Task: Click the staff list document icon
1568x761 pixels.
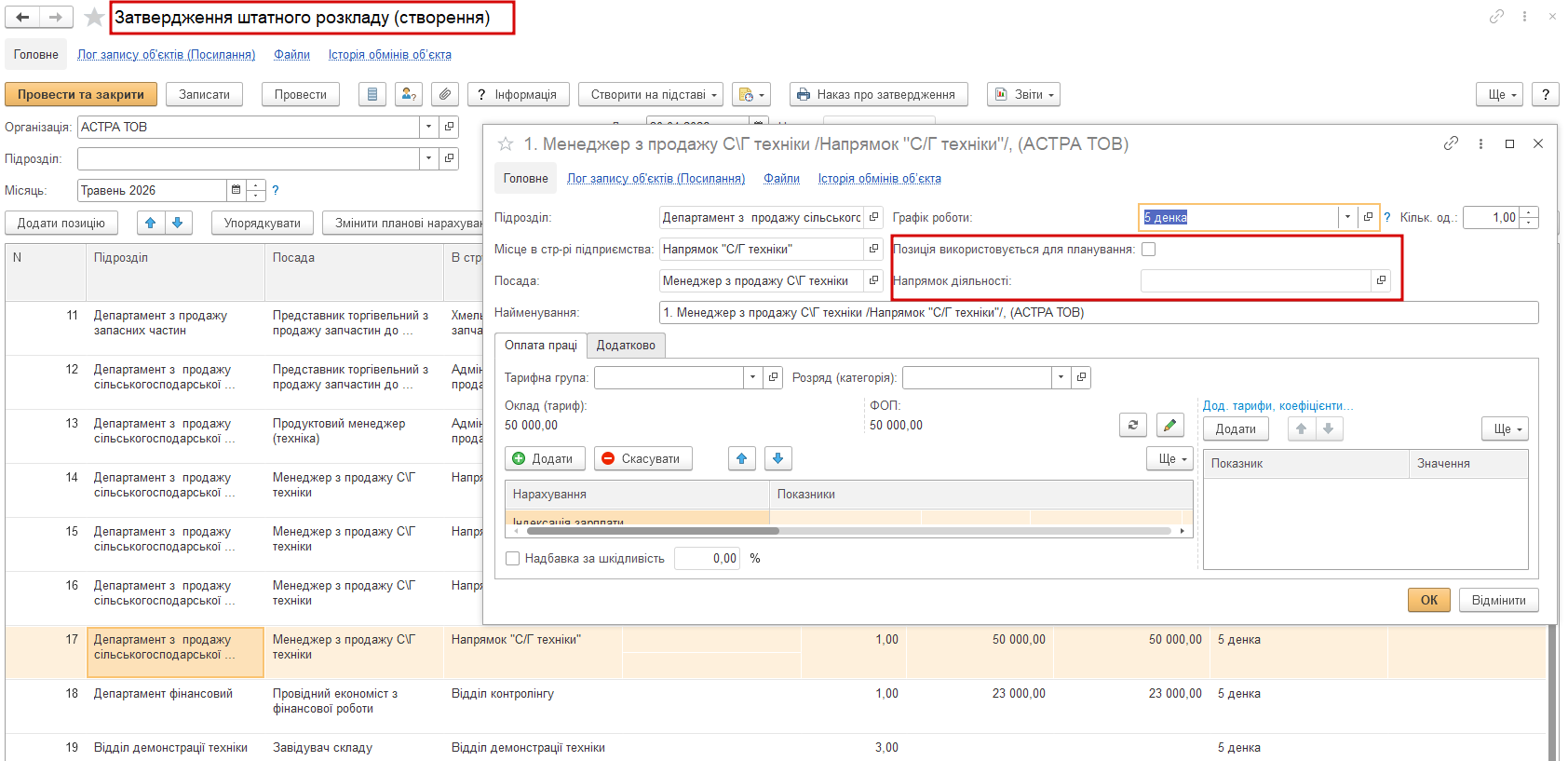Action: tap(372, 94)
